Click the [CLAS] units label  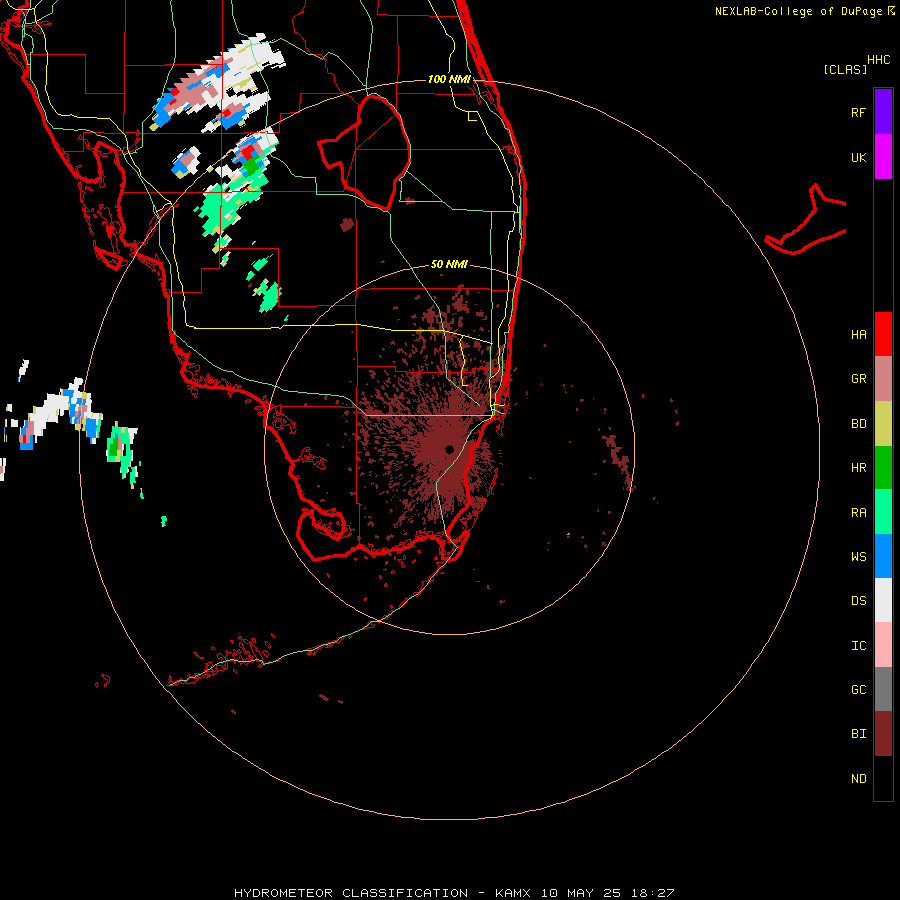point(845,69)
